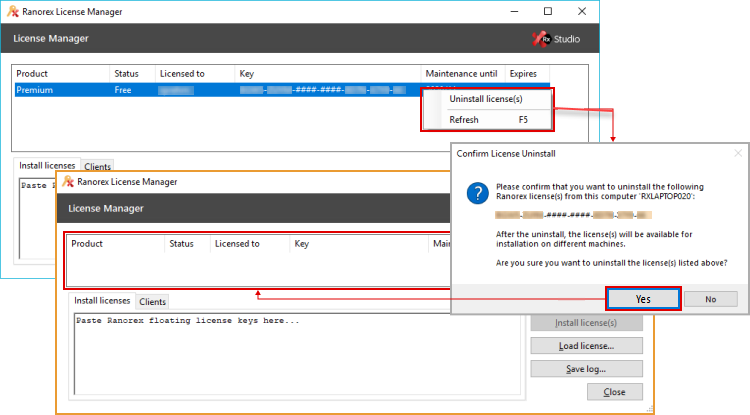
Task: Click the Maintenance until column header
Action: pos(463,74)
